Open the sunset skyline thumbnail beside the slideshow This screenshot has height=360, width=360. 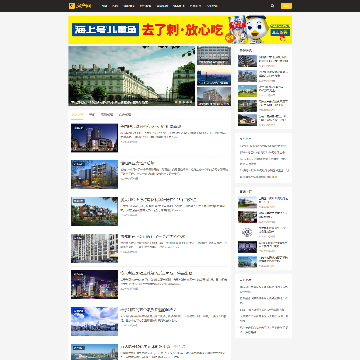pos(214,76)
